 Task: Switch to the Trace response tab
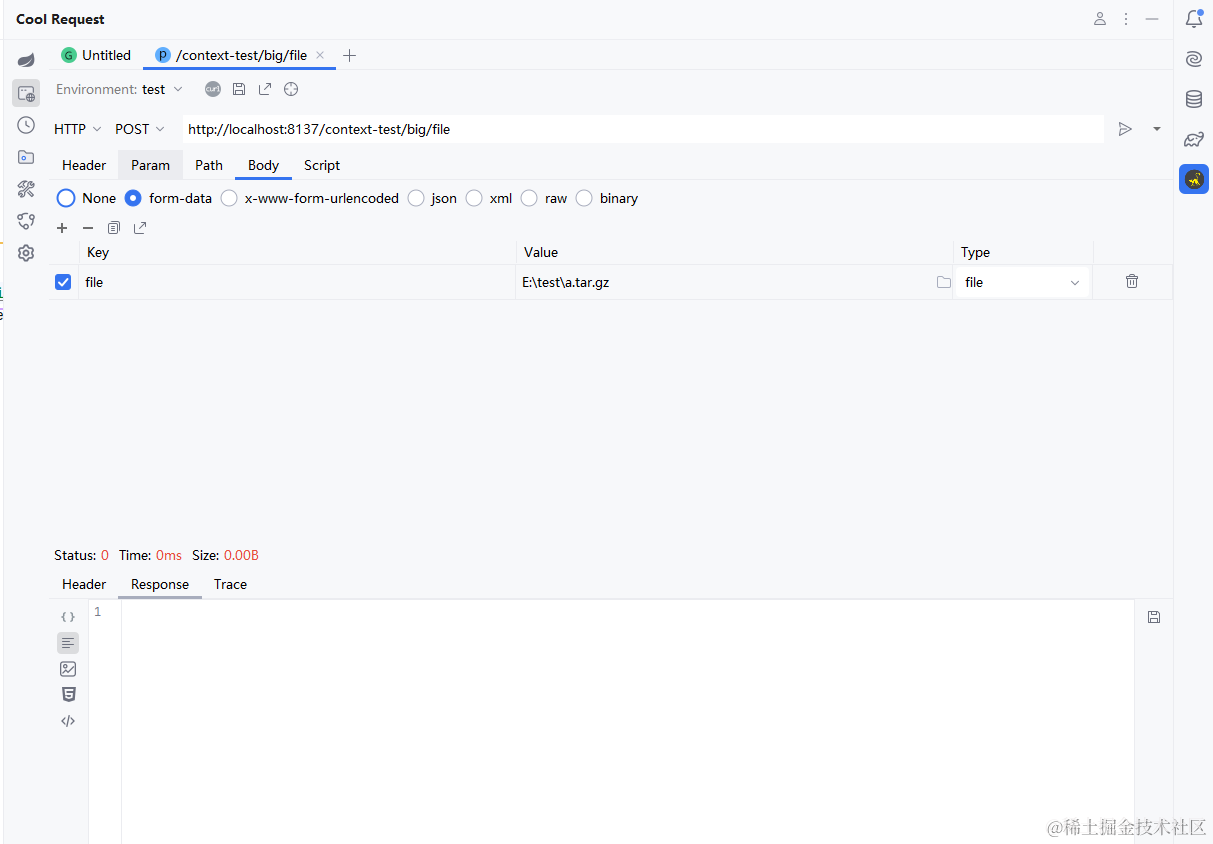pyautogui.click(x=230, y=584)
